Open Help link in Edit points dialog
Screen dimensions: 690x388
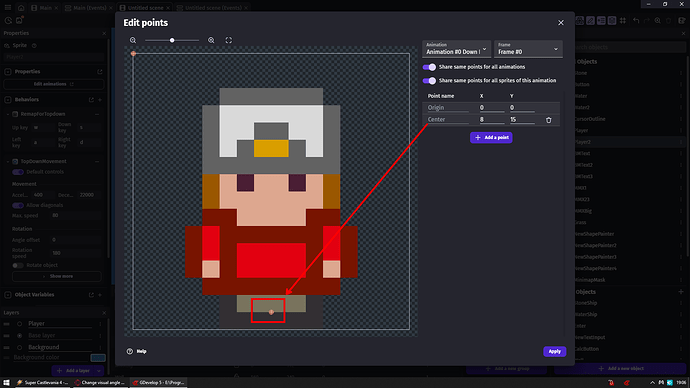(137, 351)
